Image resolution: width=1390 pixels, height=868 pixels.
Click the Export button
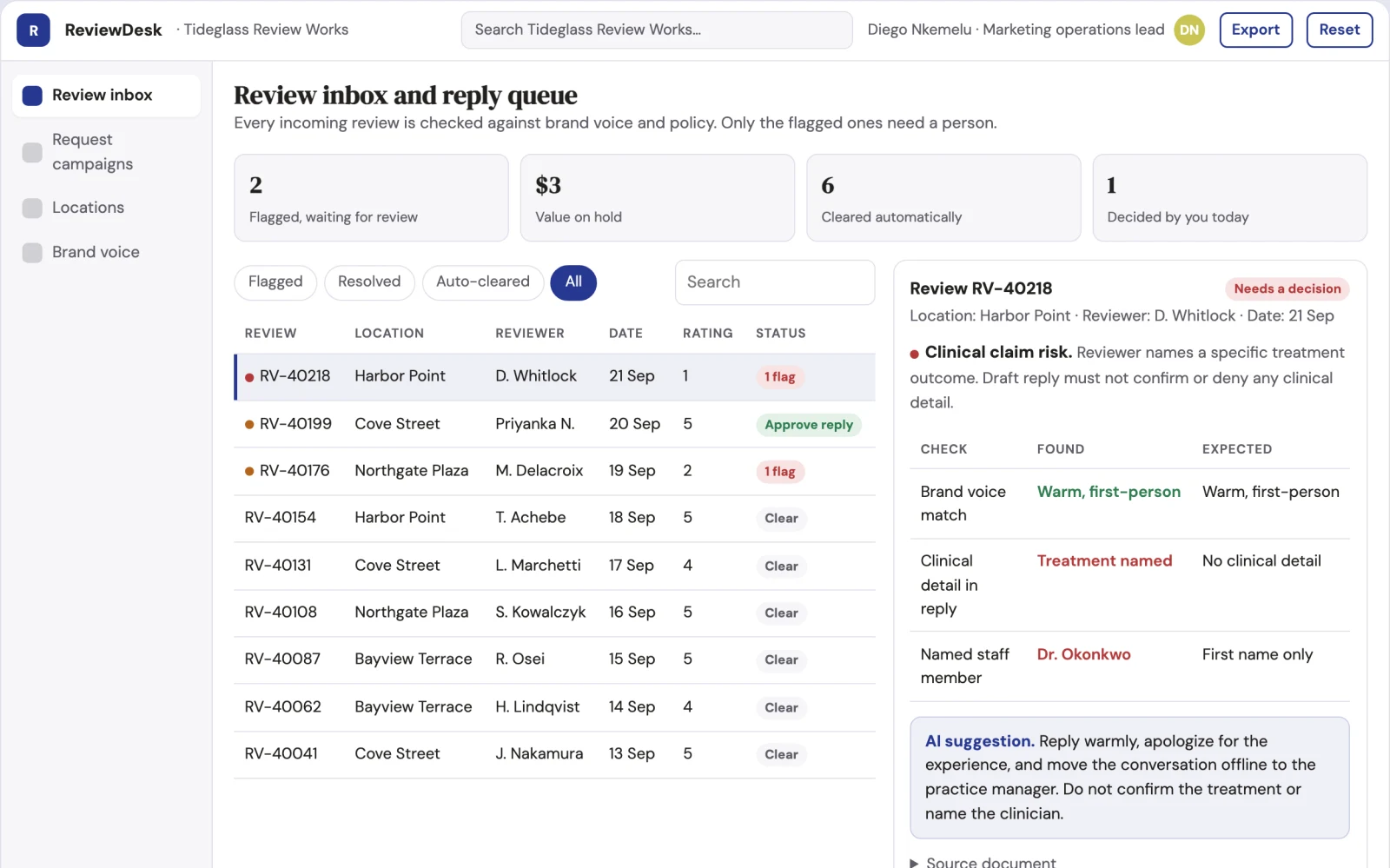tap(1255, 30)
